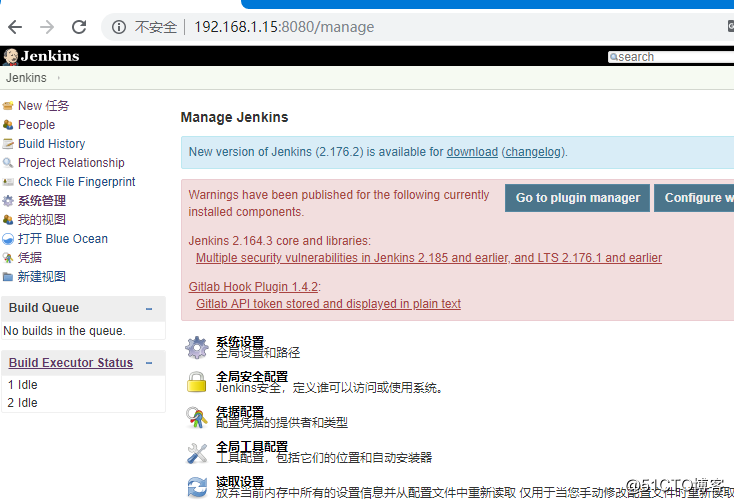Click the browser forward arrow
The image size is (734, 504).
tap(47, 27)
